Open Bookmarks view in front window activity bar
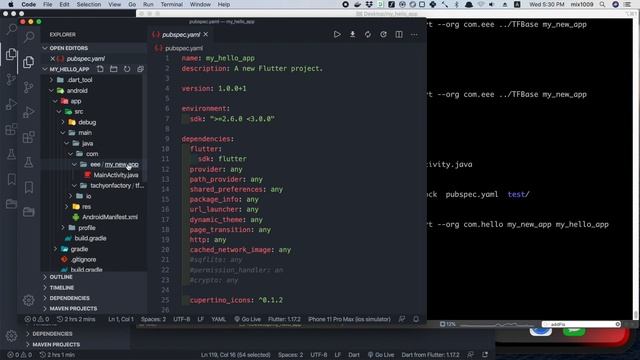This screenshot has width=640, height=360. 29,187
